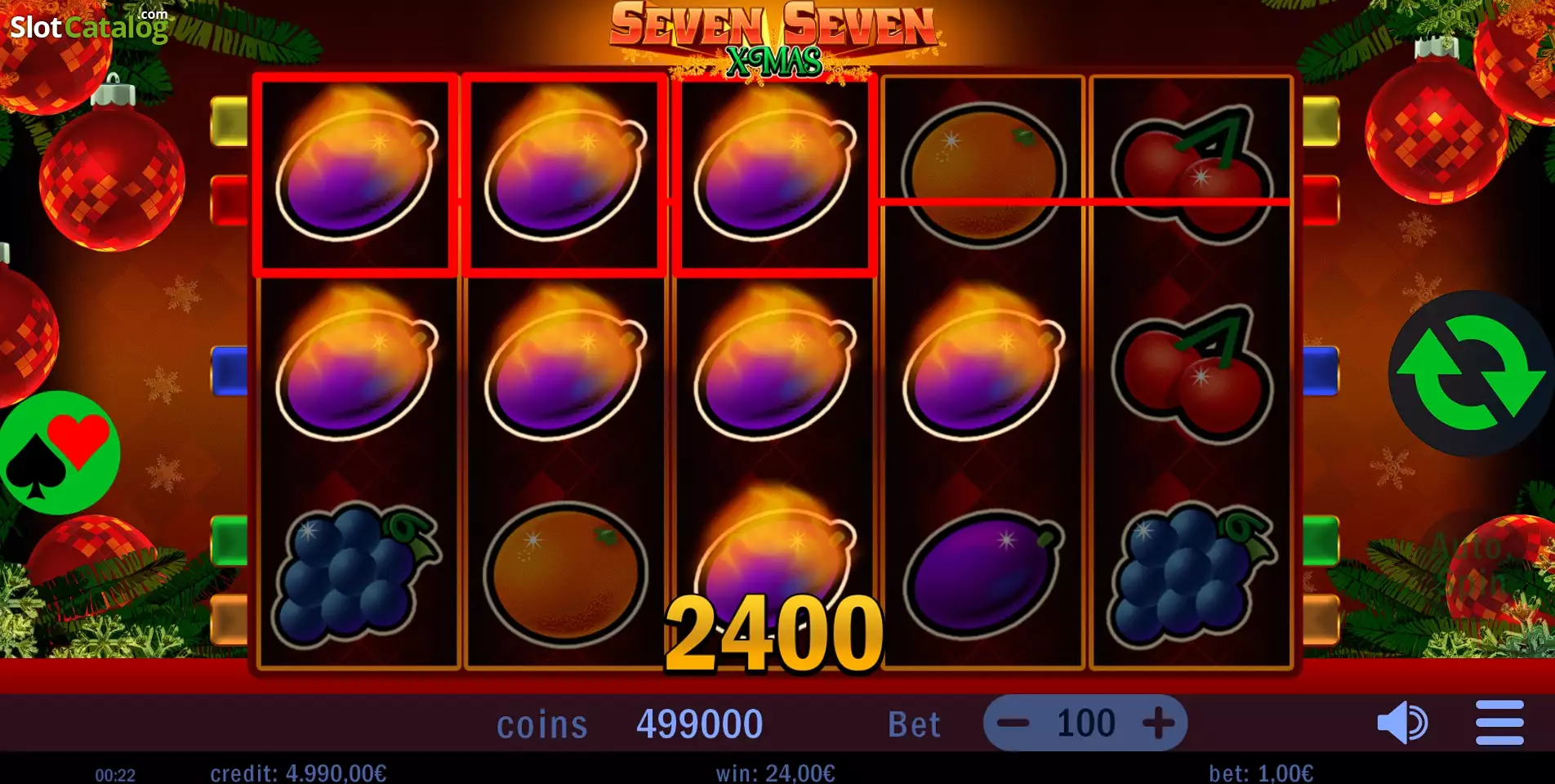The image size is (1555, 784).
Task: Click the bet value 100 field
Action: coord(1085,723)
